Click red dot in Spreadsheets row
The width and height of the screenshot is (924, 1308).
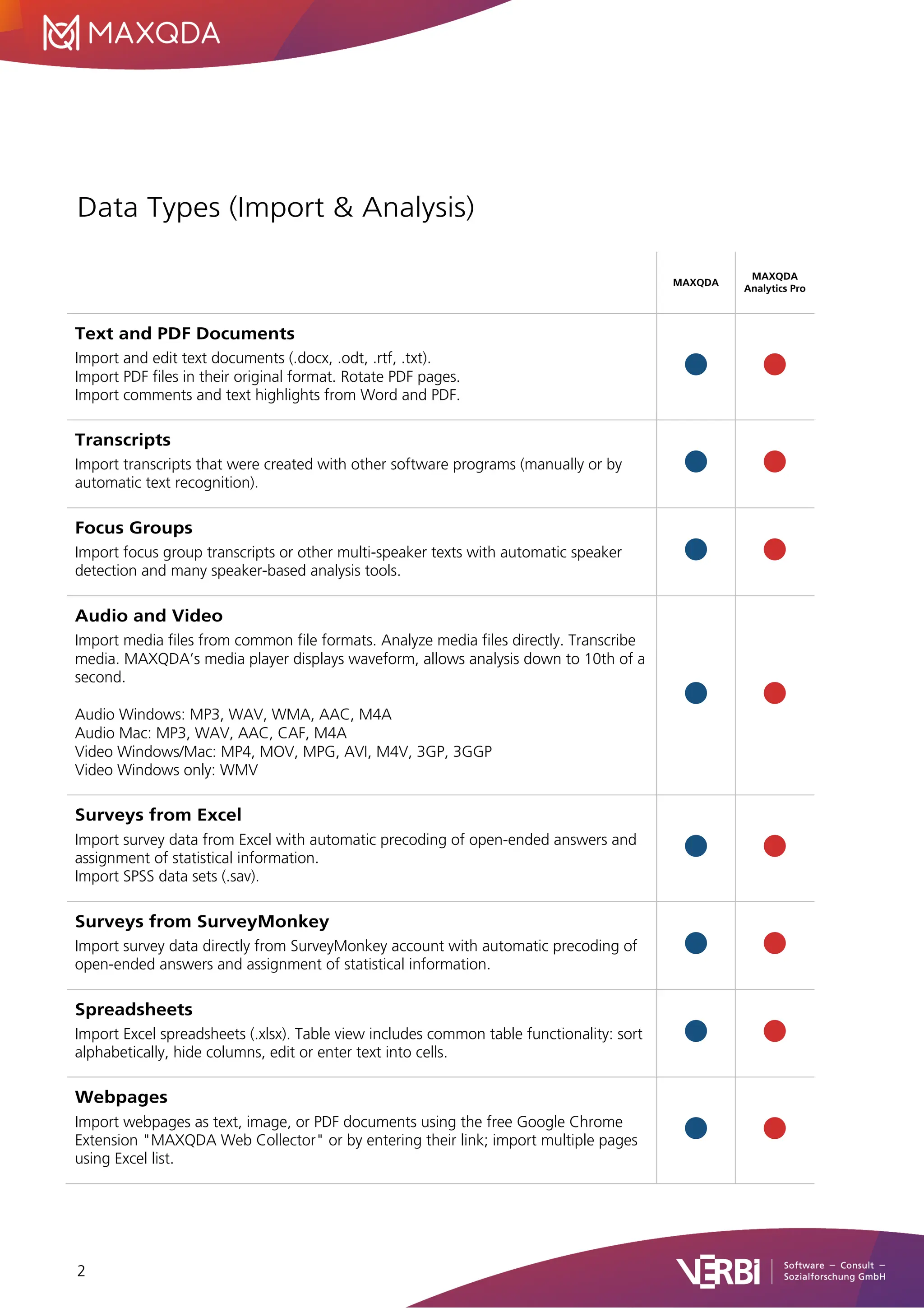[x=774, y=1031]
